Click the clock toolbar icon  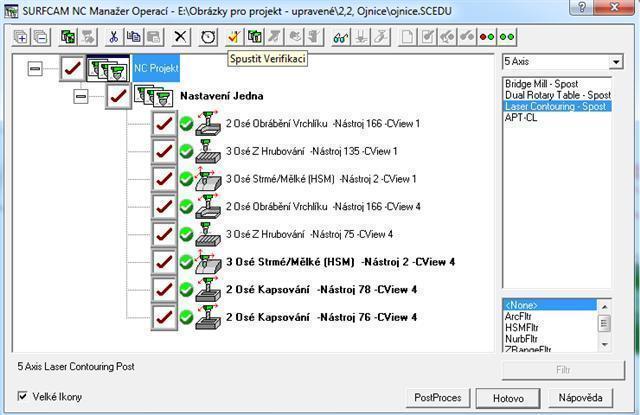tap(208, 37)
